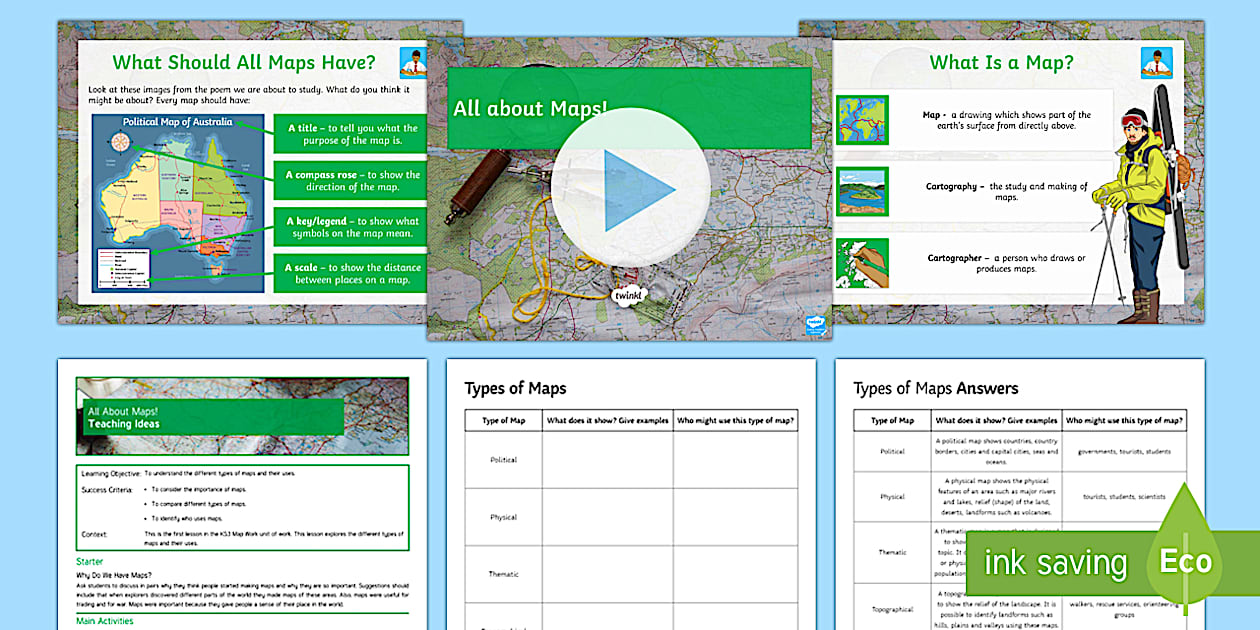Switch to the Types of Maps Answers sheet
1260x630 pixels.
936,388
